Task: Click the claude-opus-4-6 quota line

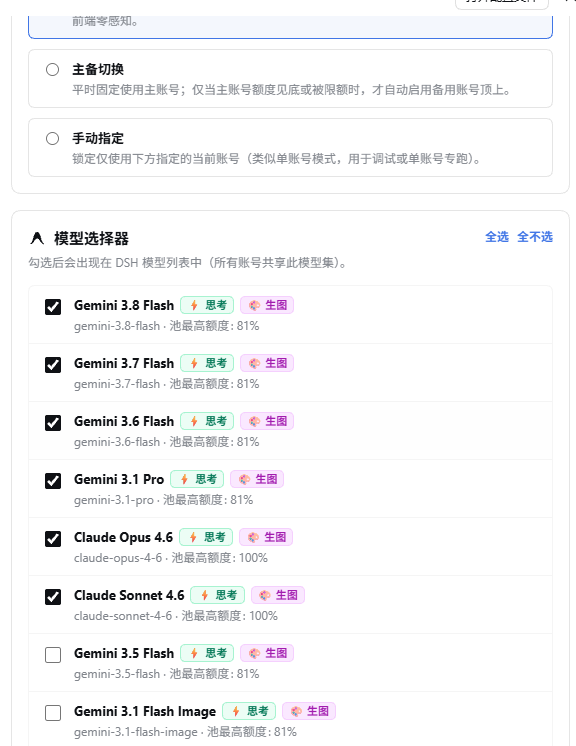Action: click(x=171, y=559)
